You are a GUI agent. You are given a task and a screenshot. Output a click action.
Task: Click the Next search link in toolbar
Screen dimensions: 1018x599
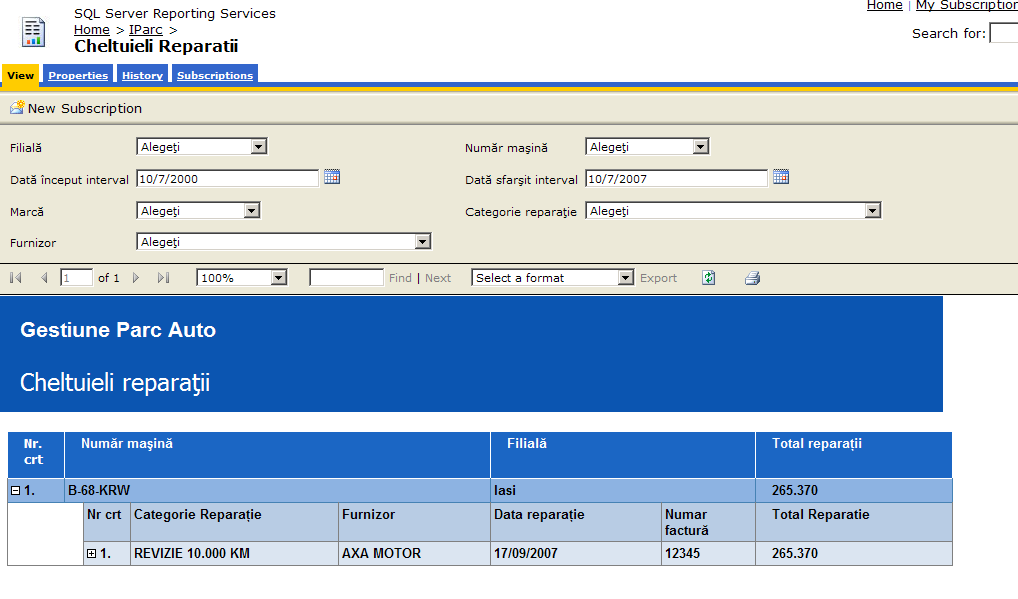click(438, 278)
